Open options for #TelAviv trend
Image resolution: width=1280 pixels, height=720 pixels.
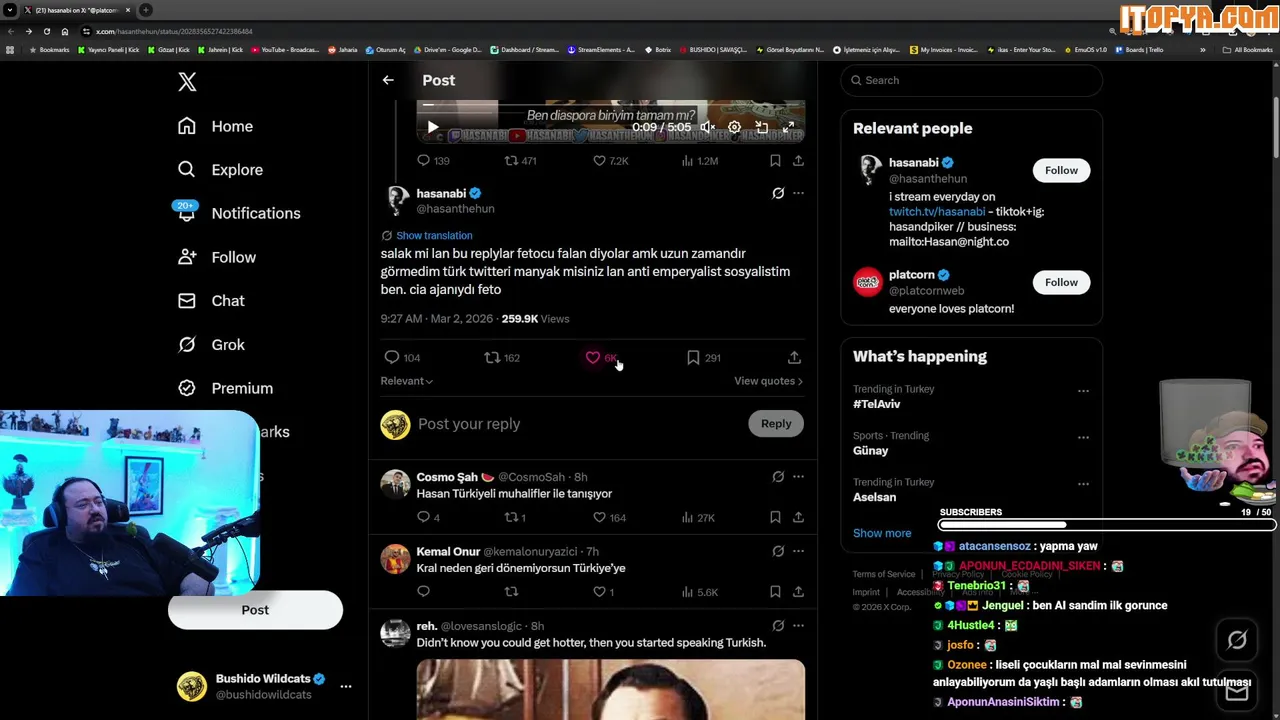point(1083,391)
